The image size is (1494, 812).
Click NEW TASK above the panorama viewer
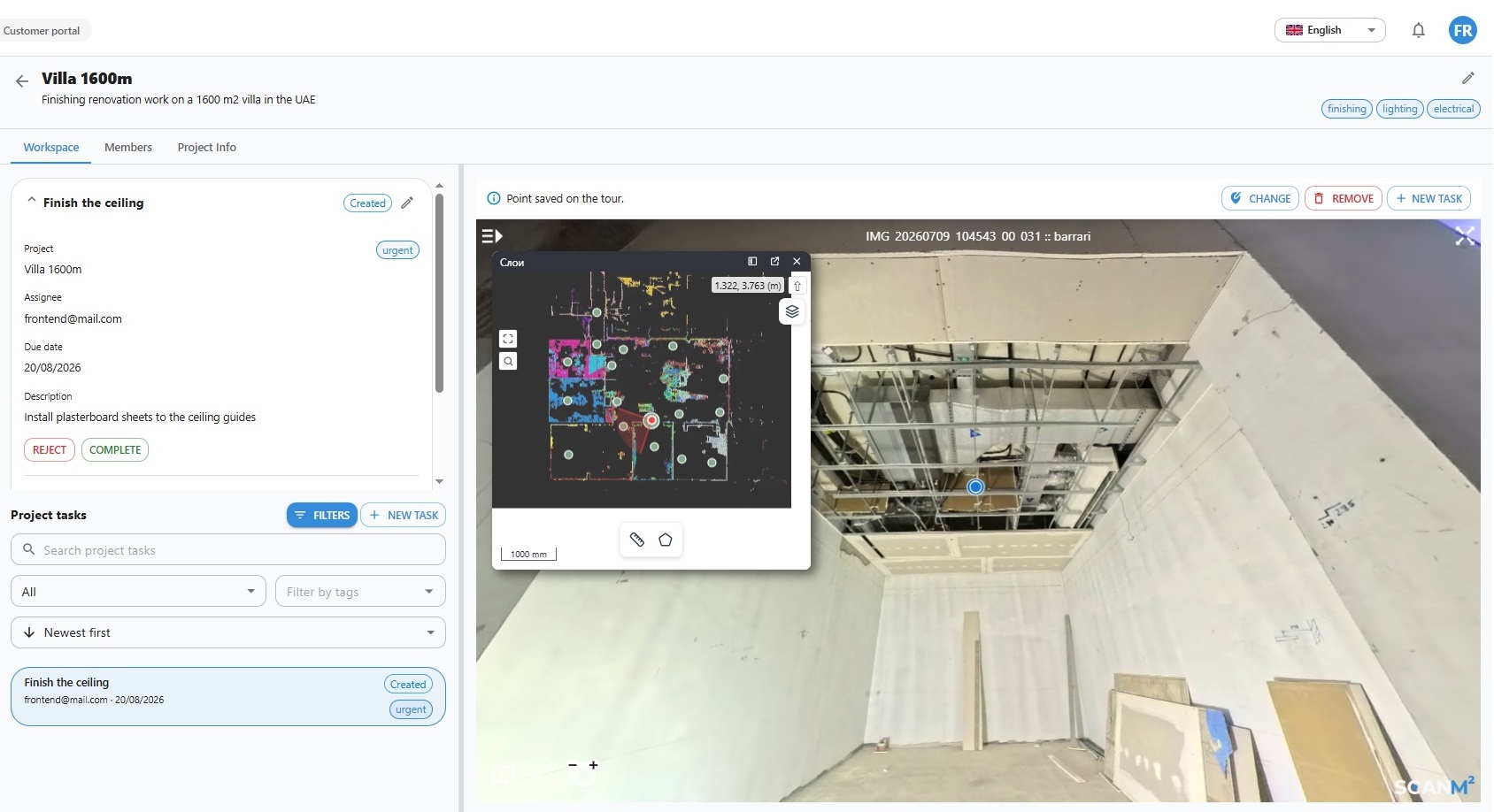click(x=1429, y=198)
